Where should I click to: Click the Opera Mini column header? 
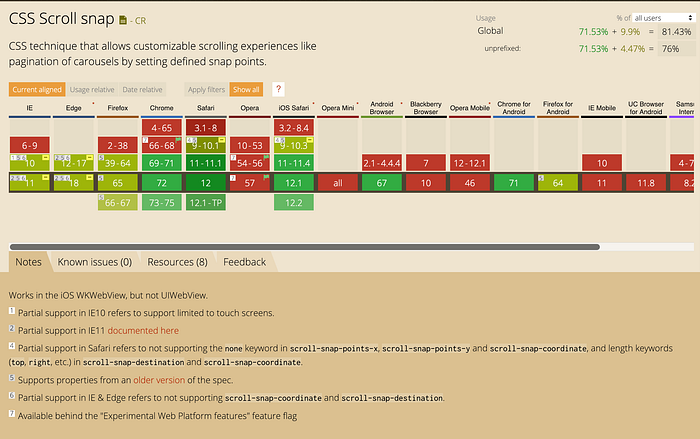(x=338, y=108)
